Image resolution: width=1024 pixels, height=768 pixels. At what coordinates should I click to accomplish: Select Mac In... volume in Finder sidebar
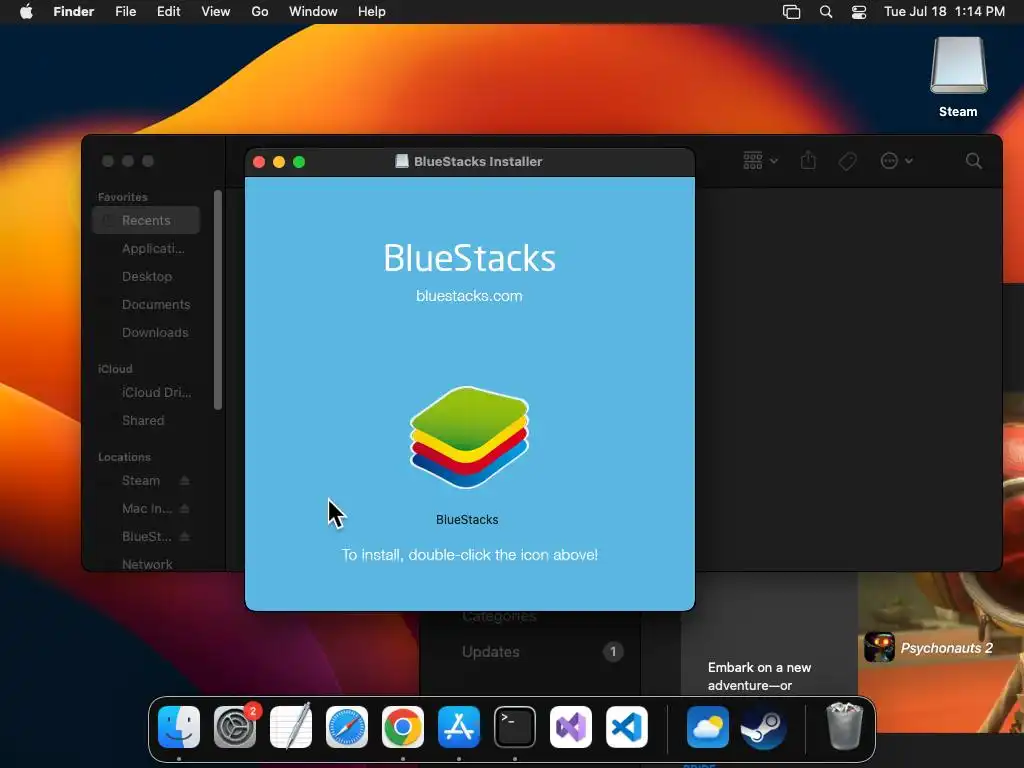point(146,508)
